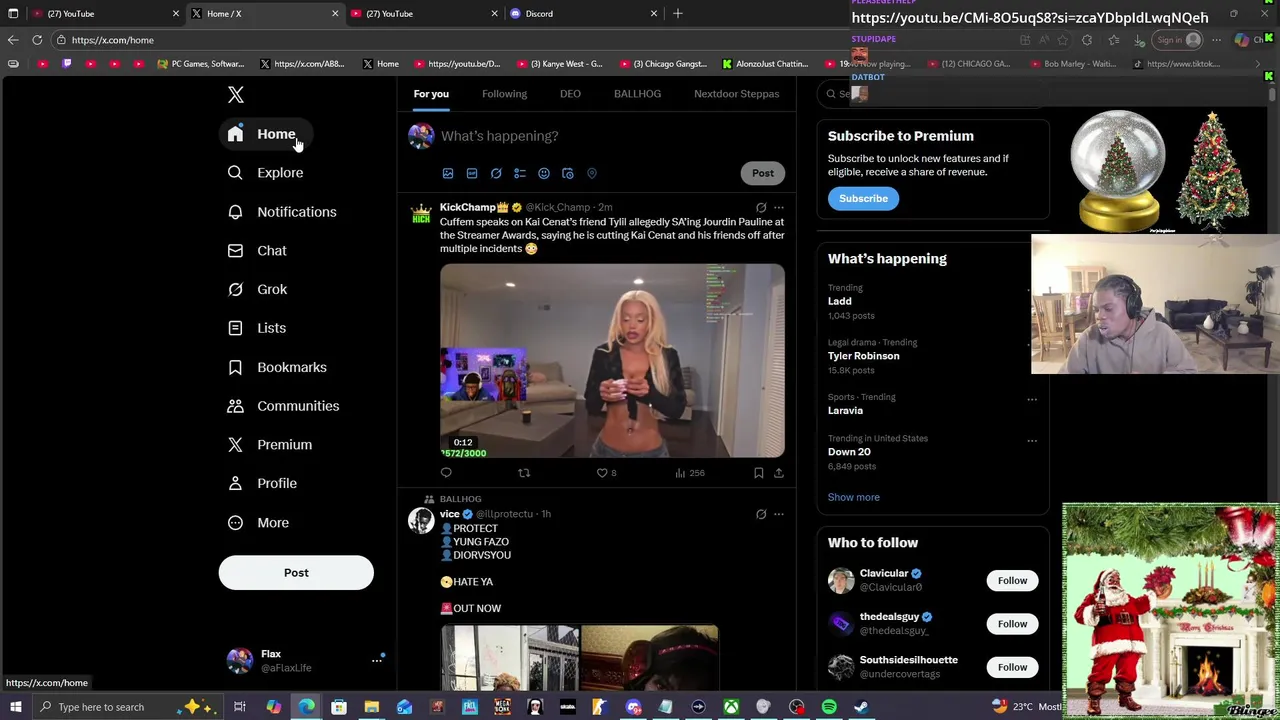The width and height of the screenshot is (1280, 720).
Task: Switch to the For you tab
Action: point(431,94)
